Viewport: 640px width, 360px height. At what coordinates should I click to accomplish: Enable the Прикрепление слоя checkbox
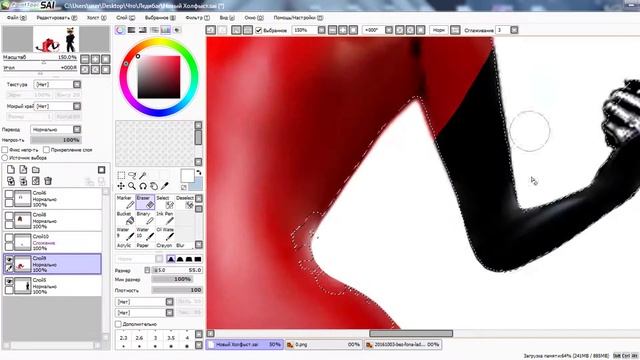[47, 150]
